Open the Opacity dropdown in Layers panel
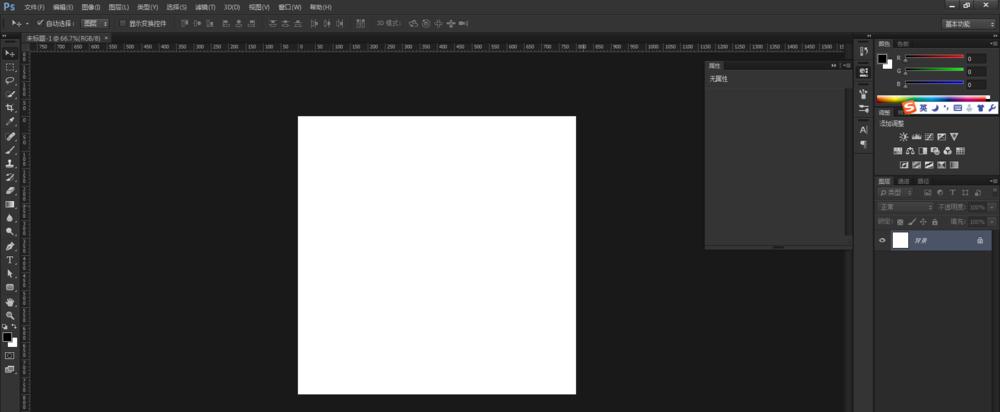 [x=991, y=207]
